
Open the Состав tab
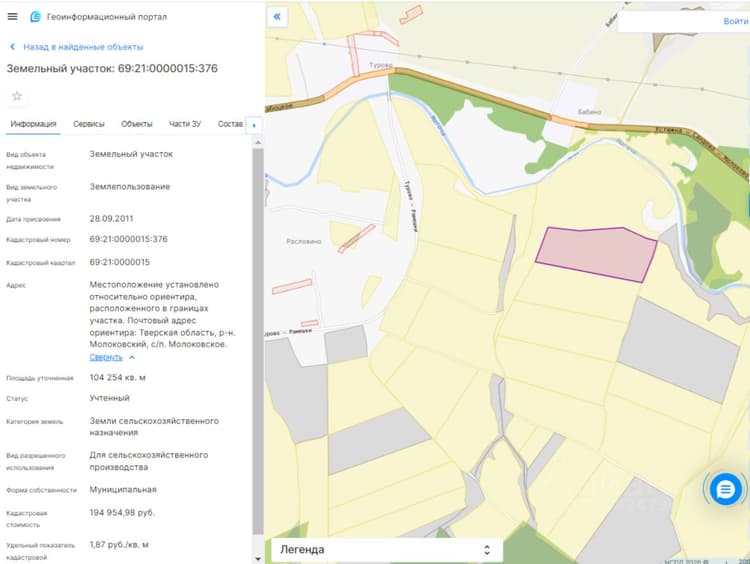(230, 124)
